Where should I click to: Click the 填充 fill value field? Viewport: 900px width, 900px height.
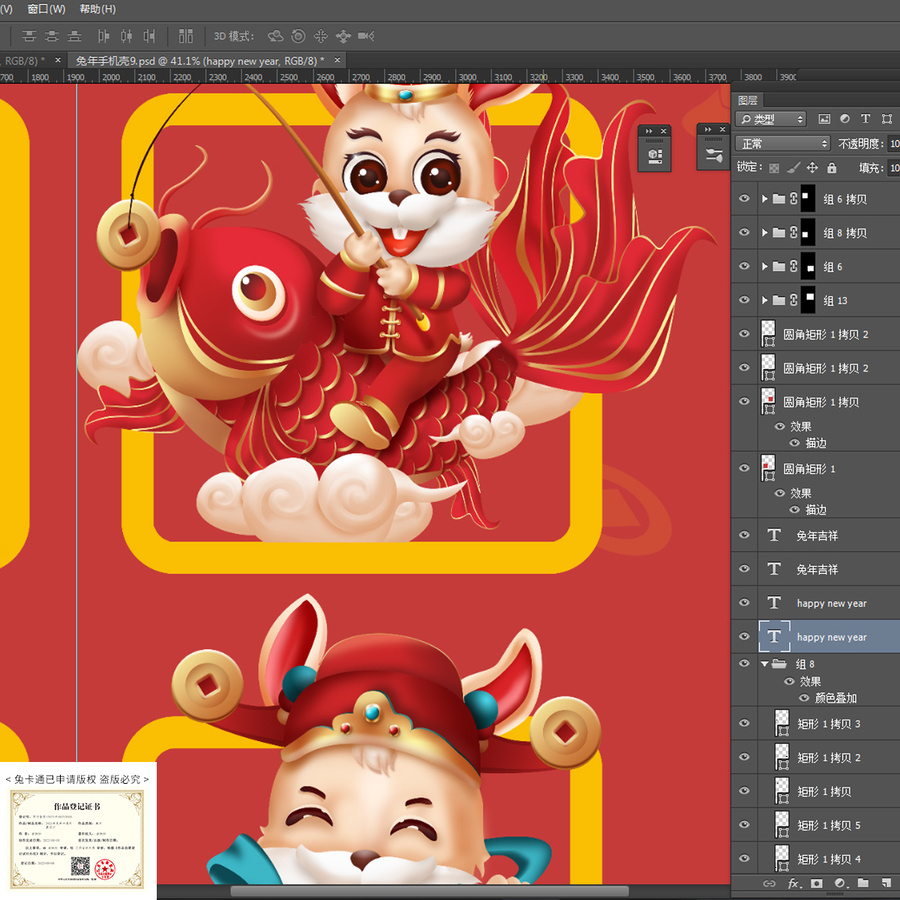pyautogui.click(x=894, y=168)
